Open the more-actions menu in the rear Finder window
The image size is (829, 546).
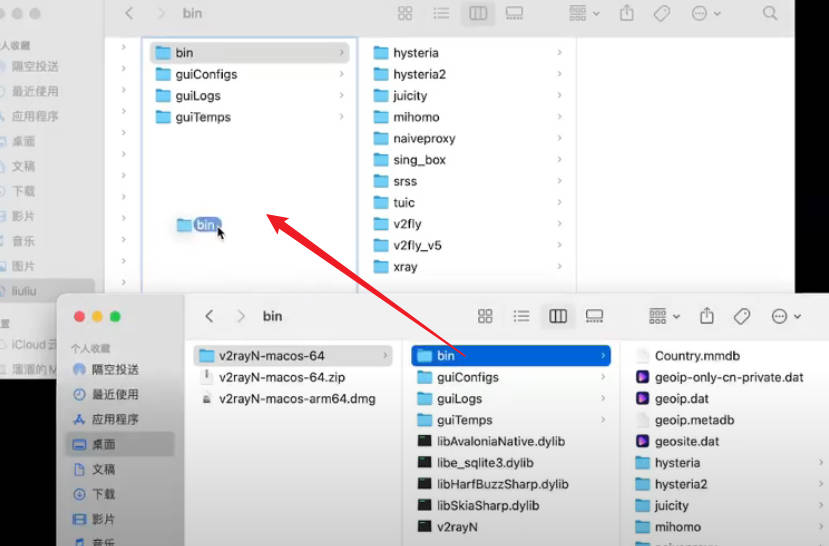706,13
